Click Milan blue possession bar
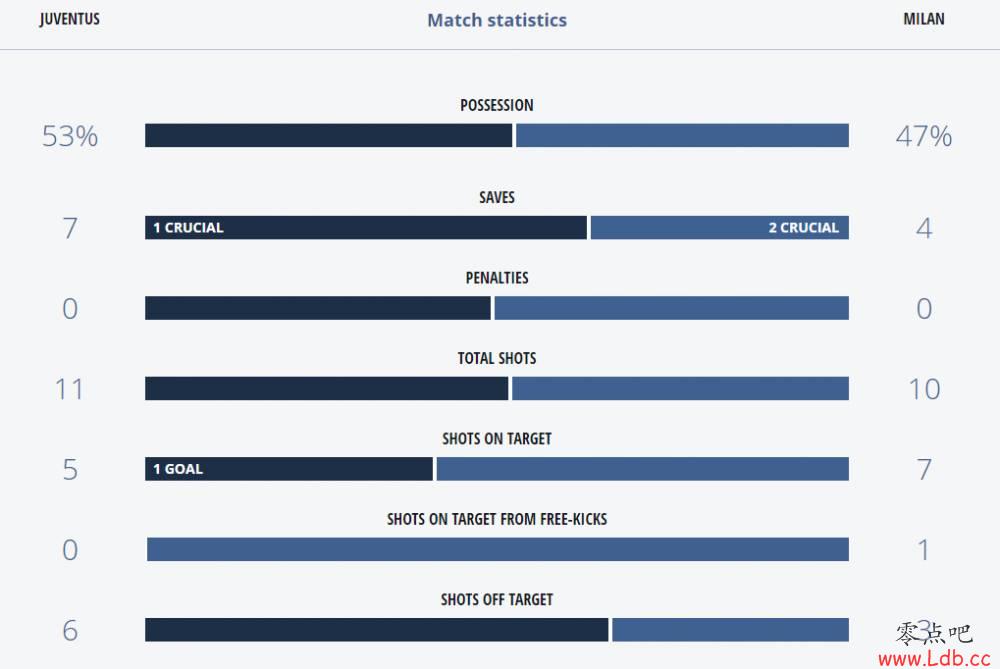1000x669 pixels. pos(682,135)
